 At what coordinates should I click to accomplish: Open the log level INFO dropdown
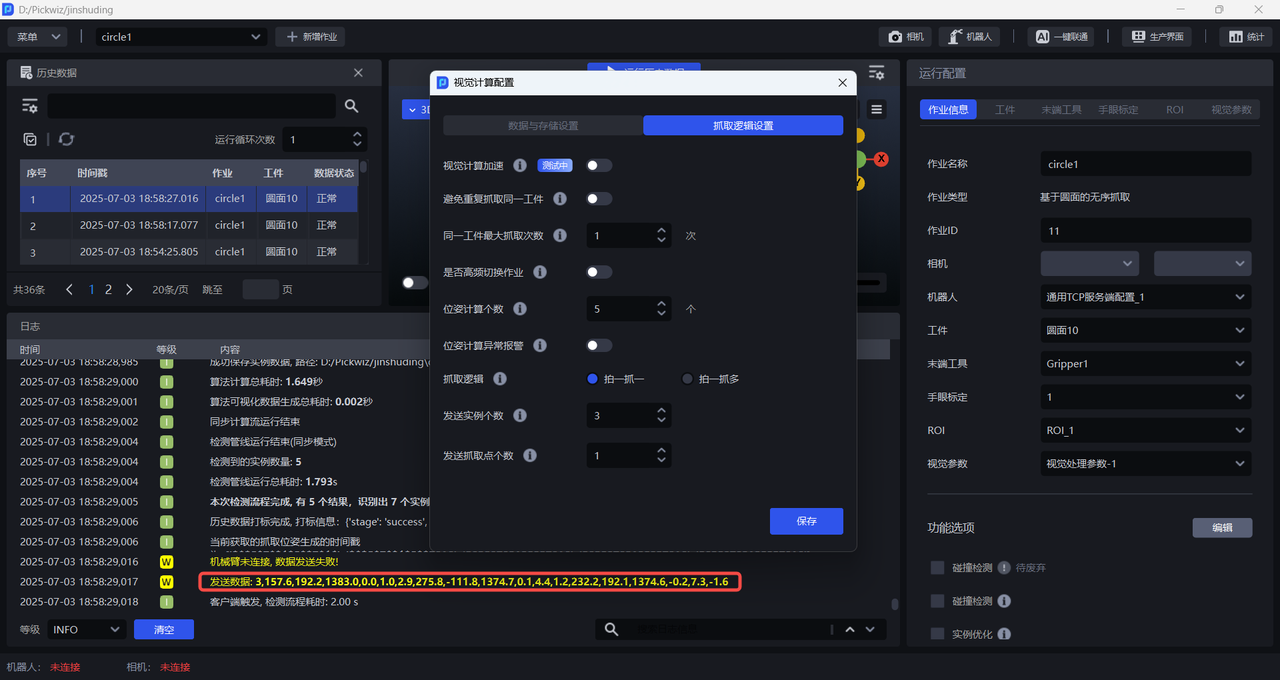pos(86,629)
